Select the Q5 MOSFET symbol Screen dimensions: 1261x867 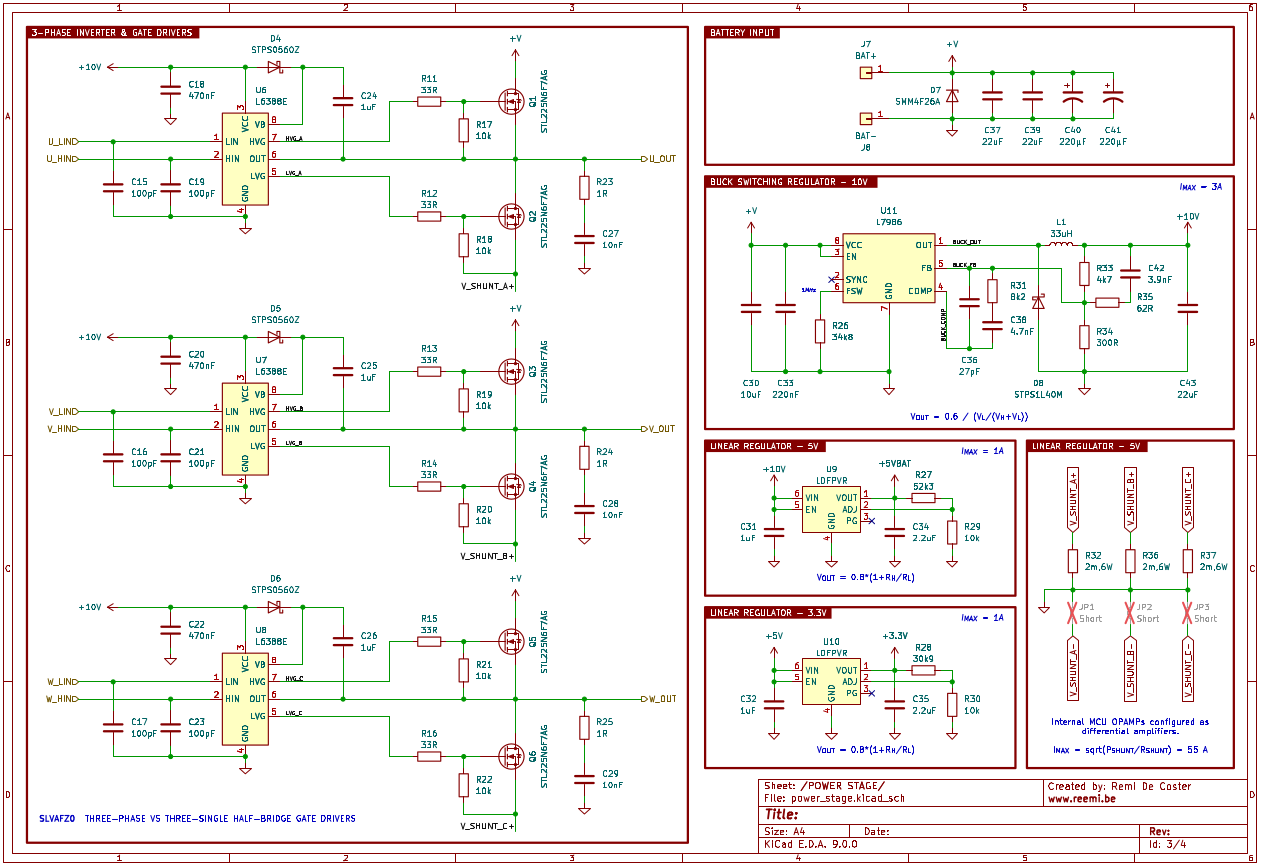click(512, 640)
